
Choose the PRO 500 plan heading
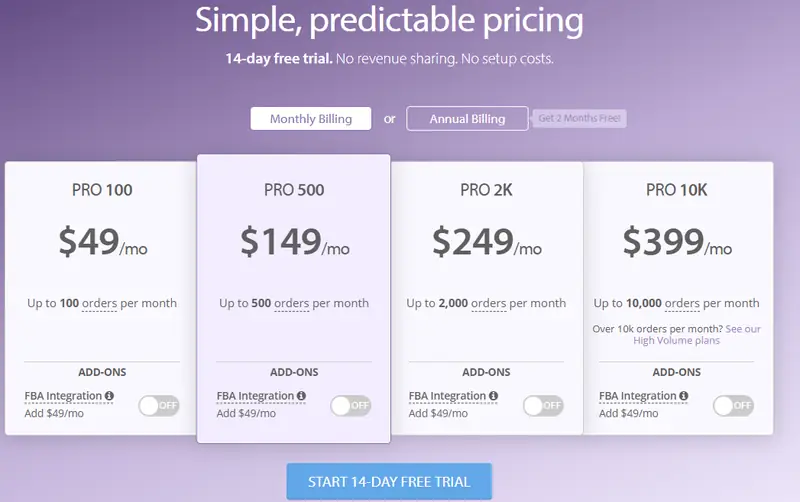pyautogui.click(x=294, y=190)
